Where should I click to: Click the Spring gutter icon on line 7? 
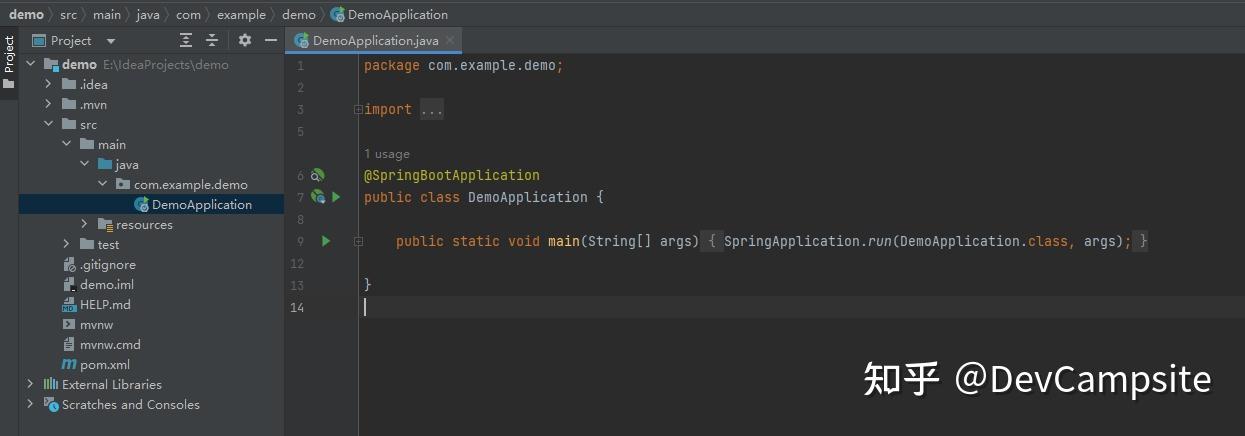pyautogui.click(x=318, y=197)
